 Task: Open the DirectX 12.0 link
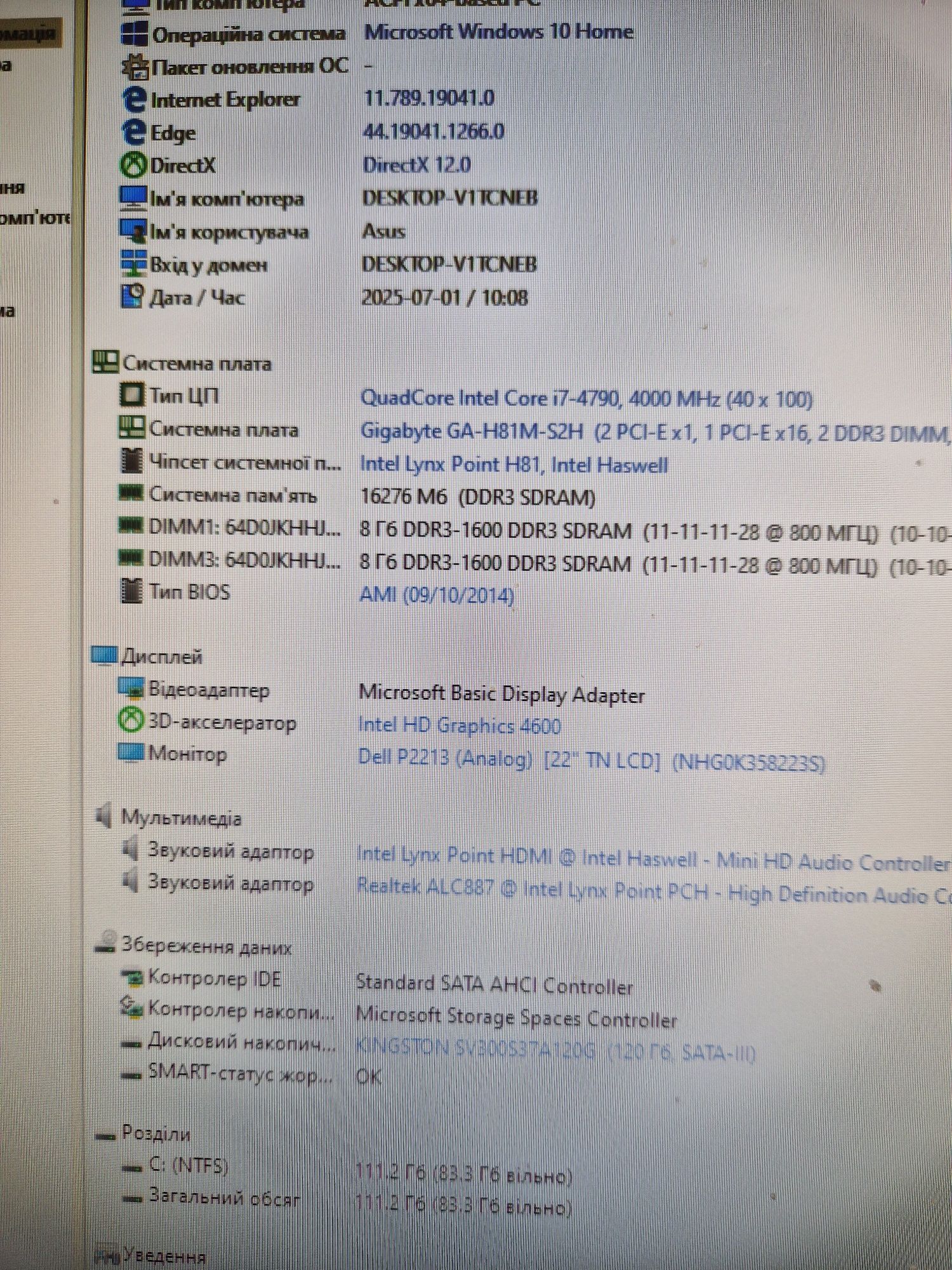coord(417,165)
